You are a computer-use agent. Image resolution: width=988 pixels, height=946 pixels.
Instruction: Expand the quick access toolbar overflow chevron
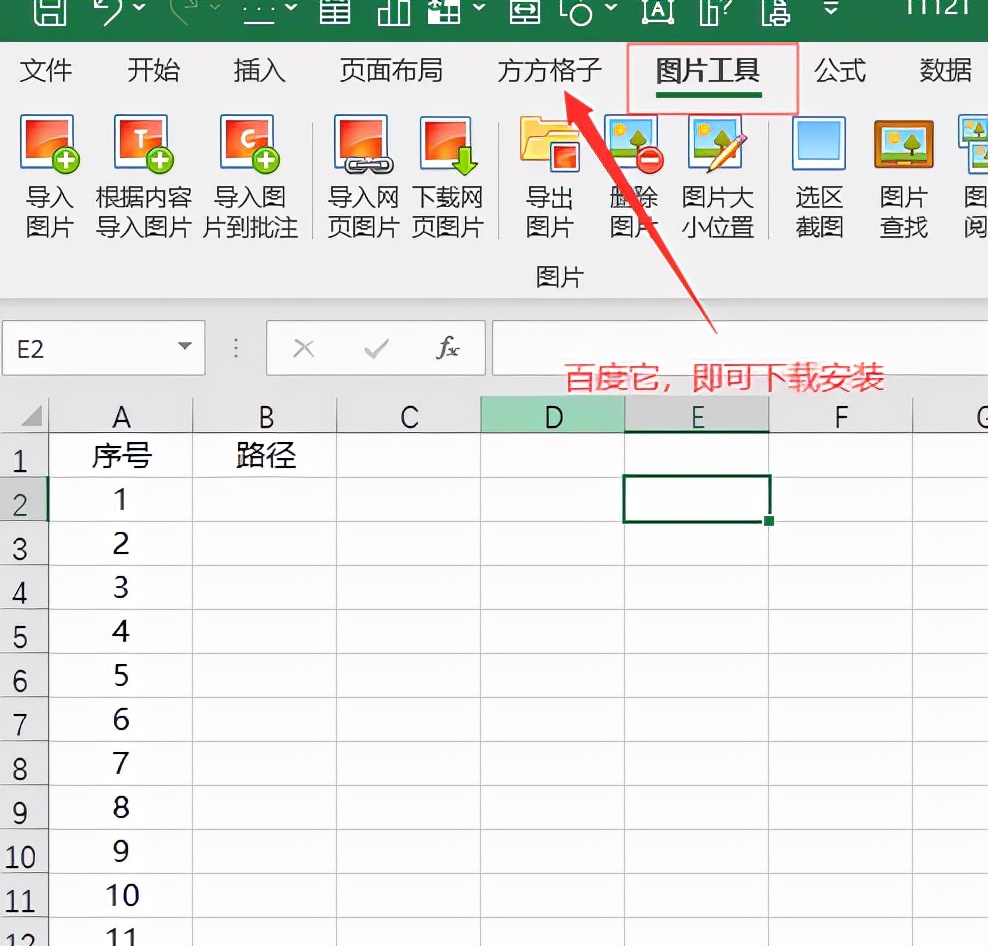[832, 12]
